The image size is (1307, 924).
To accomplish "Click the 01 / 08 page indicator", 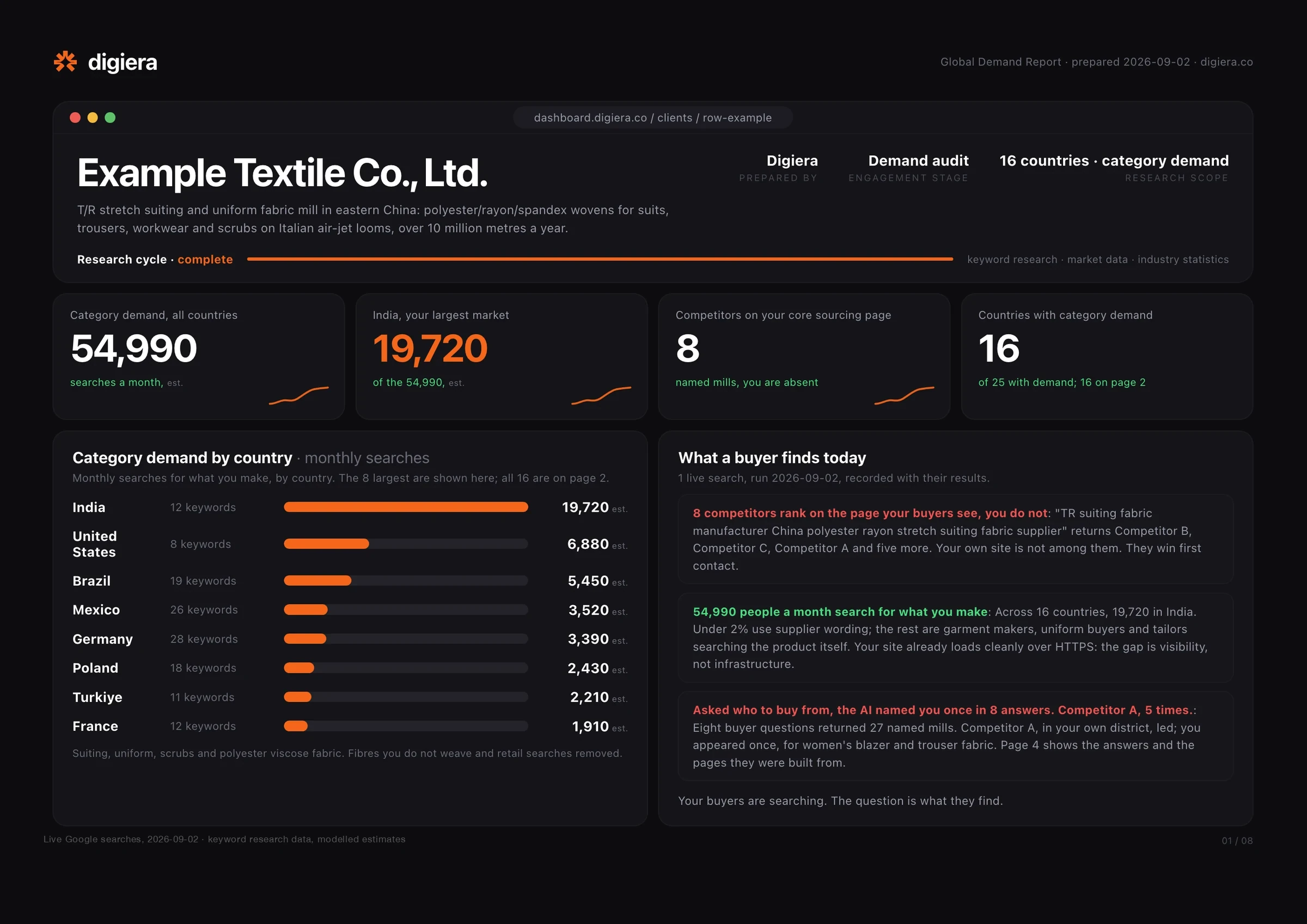I will coord(1237,840).
